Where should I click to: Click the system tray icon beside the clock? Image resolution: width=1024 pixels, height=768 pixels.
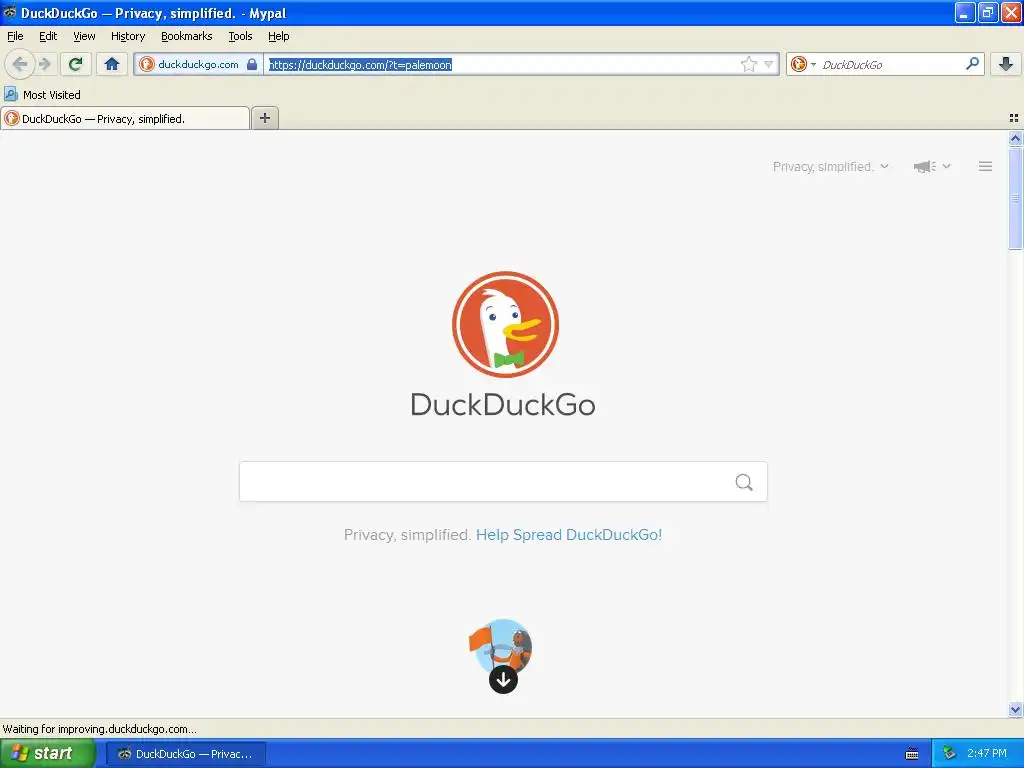click(949, 754)
